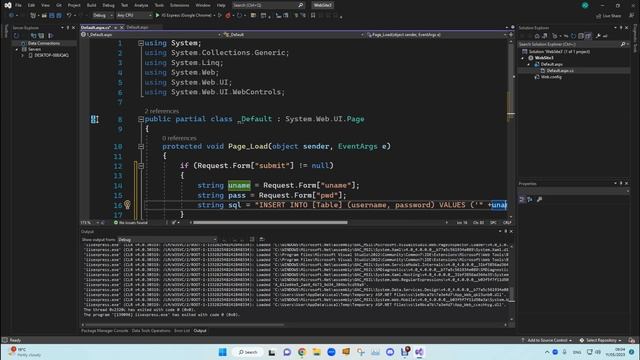Select Web.config in Solution Explorer
The width and height of the screenshot is (640, 360).
(551, 77)
